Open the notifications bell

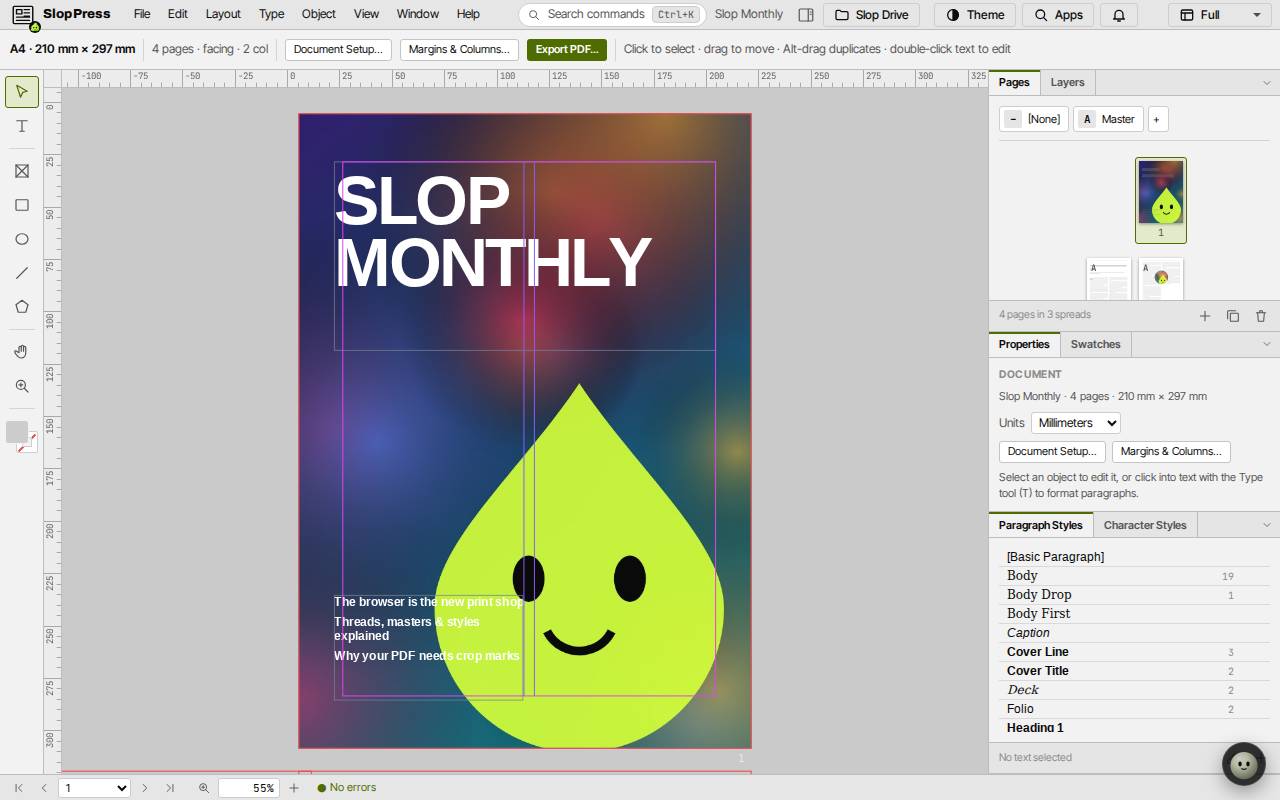(x=1119, y=15)
